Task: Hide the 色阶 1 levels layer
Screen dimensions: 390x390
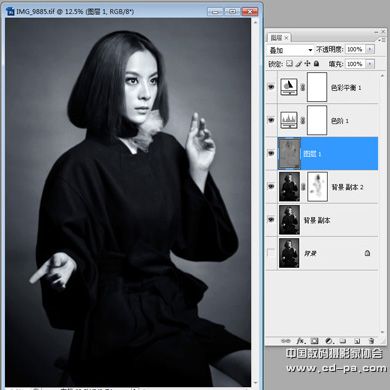Action: pyautogui.click(x=271, y=120)
